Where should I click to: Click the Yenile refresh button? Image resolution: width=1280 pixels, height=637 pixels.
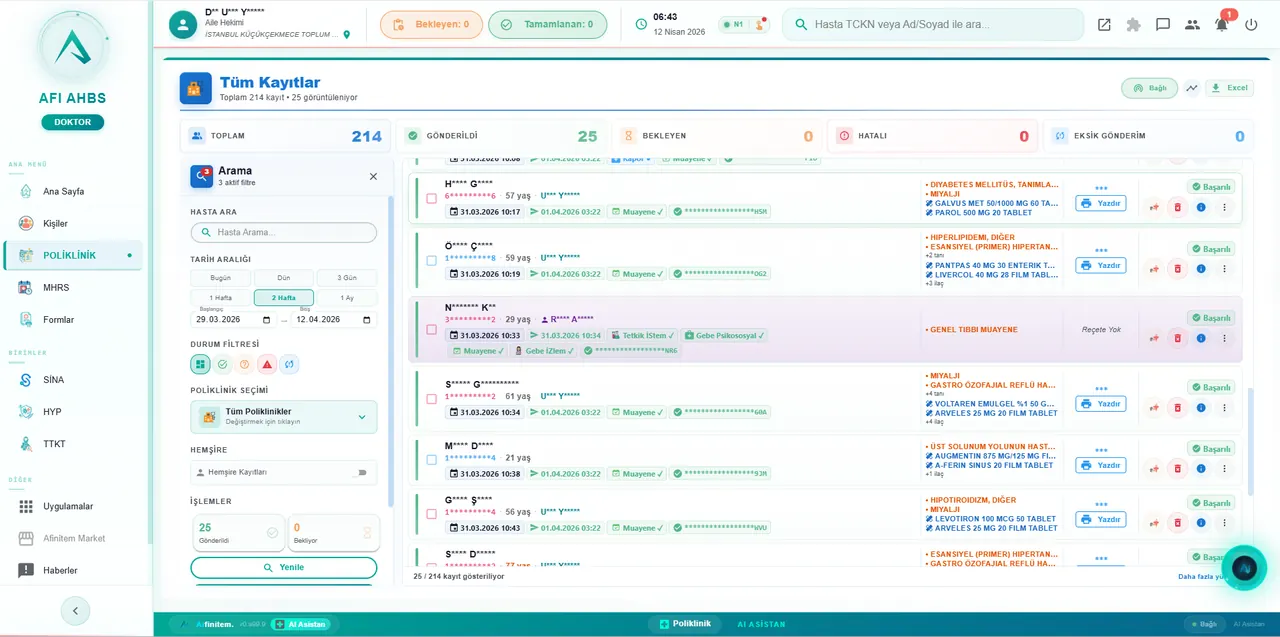284,567
